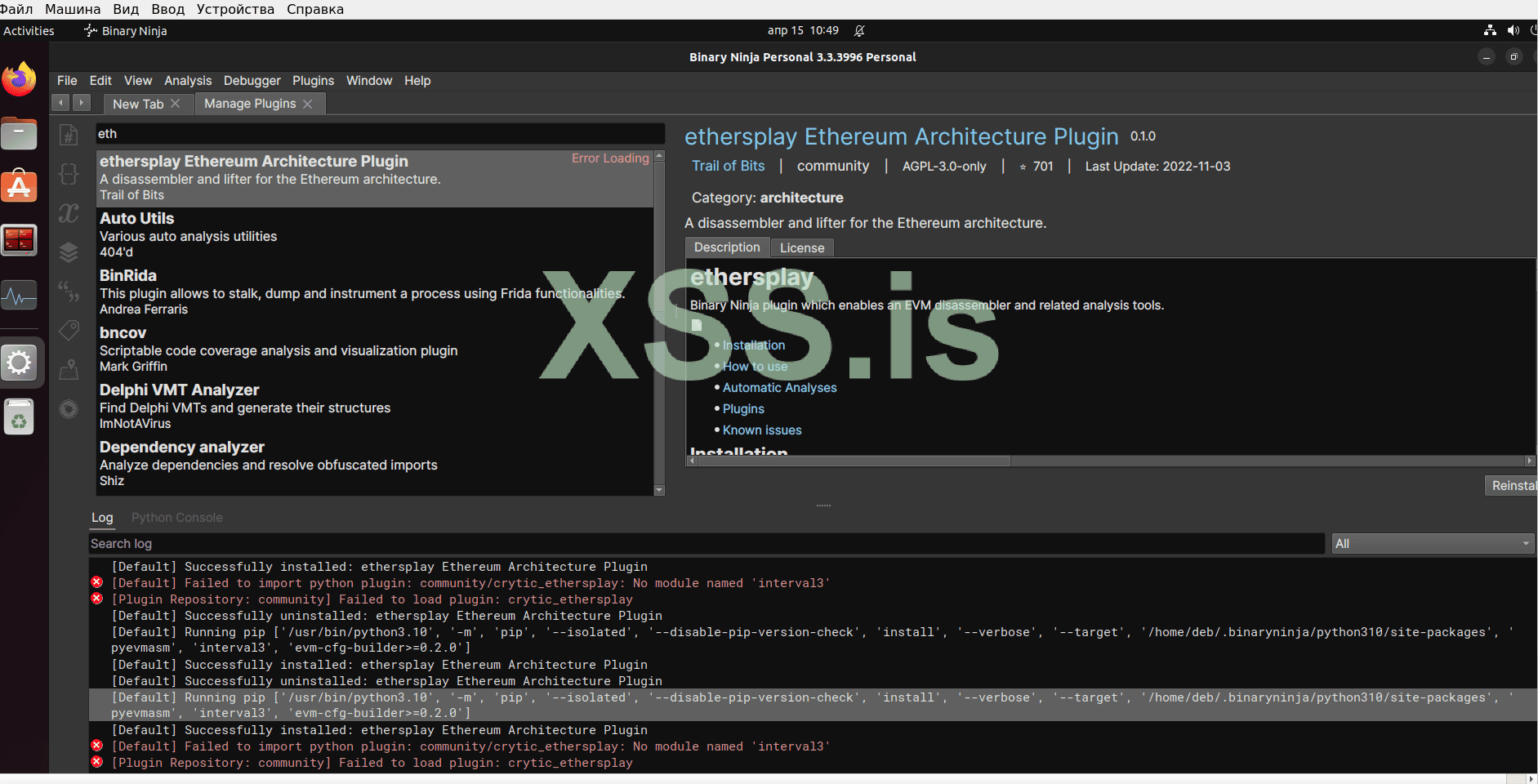The width and height of the screenshot is (1538, 784).
Task: Open the View menu
Action: (138, 81)
